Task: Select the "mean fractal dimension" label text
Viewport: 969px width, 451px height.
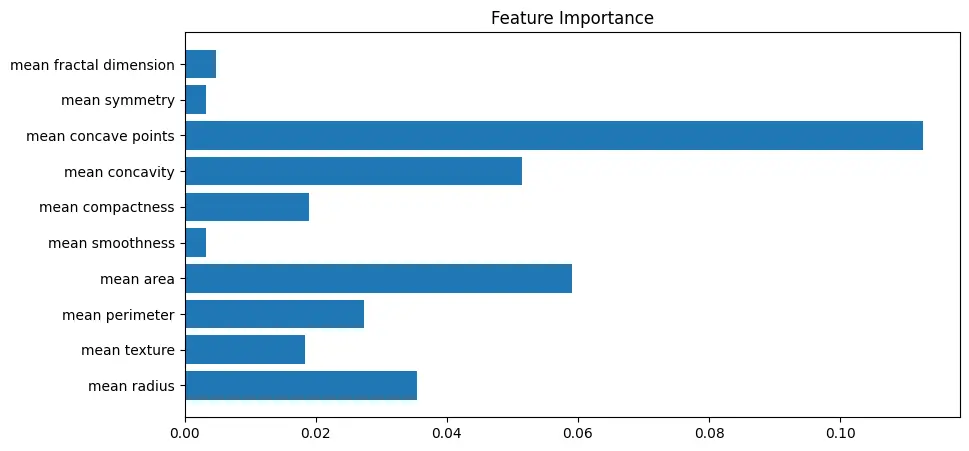Action: (x=92, y=65)
